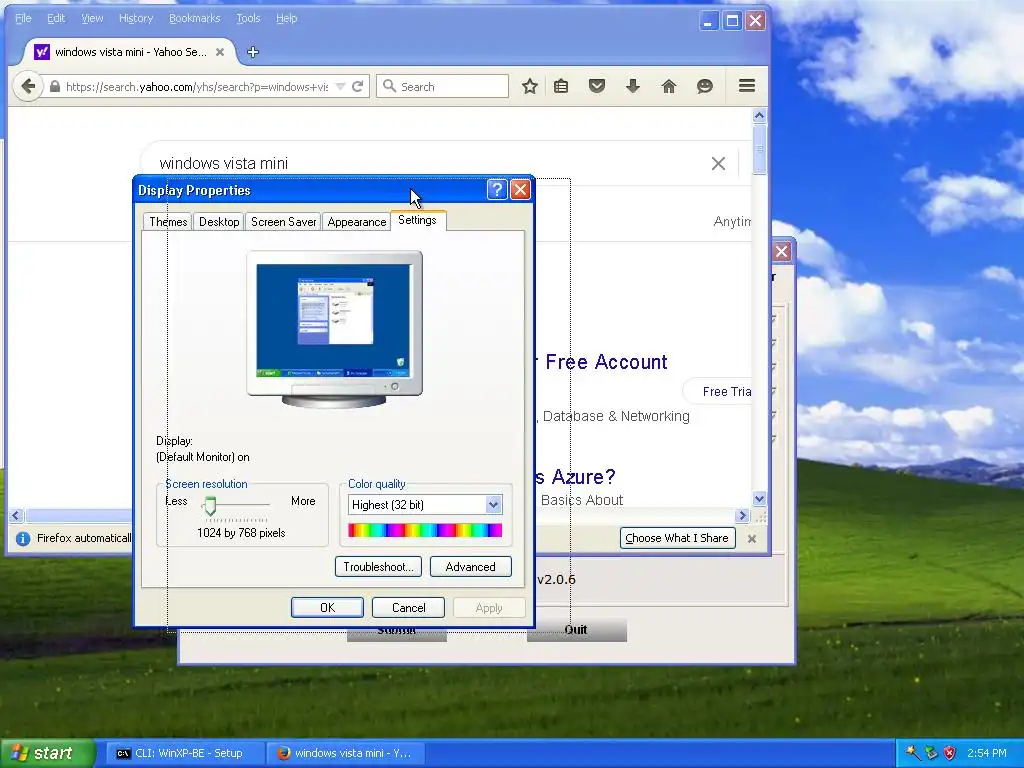Click Firefox vertical scrollbar down arrow

pos(759,499)
